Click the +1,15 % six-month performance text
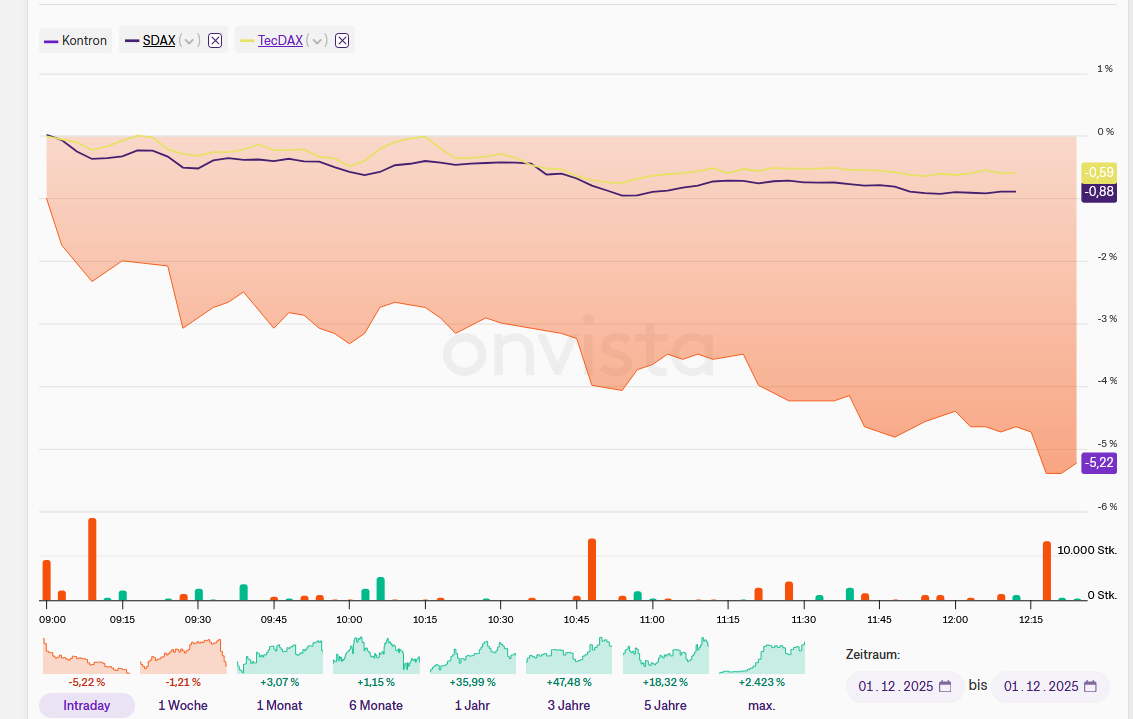This screenshot has width=1133, height=719. [376, 682]
